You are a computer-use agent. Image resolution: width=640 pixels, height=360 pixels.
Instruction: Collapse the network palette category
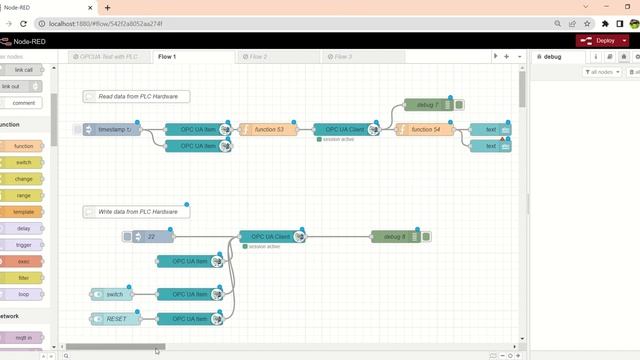[24, 316]
